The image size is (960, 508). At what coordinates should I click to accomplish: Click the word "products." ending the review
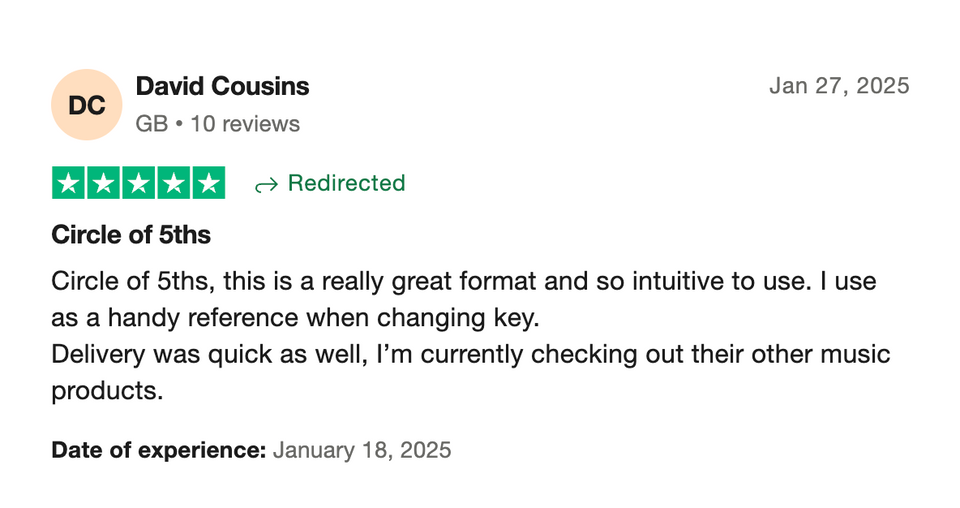click(x=106, y=391)
